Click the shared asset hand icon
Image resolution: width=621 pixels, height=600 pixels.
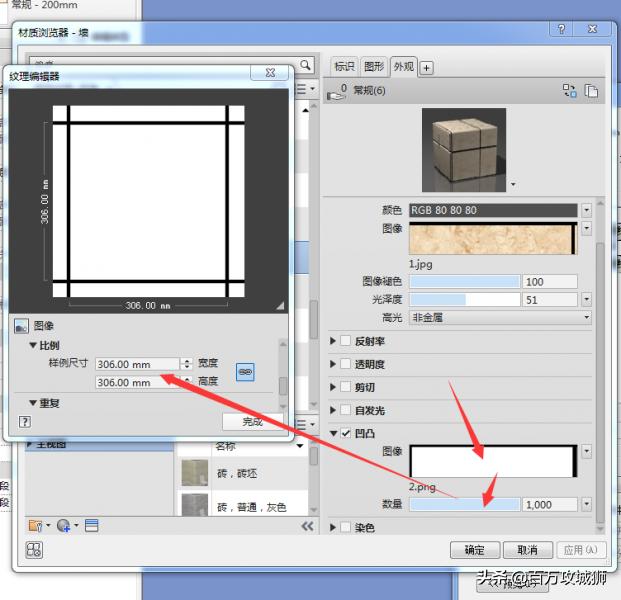click(x=337, y=91)
